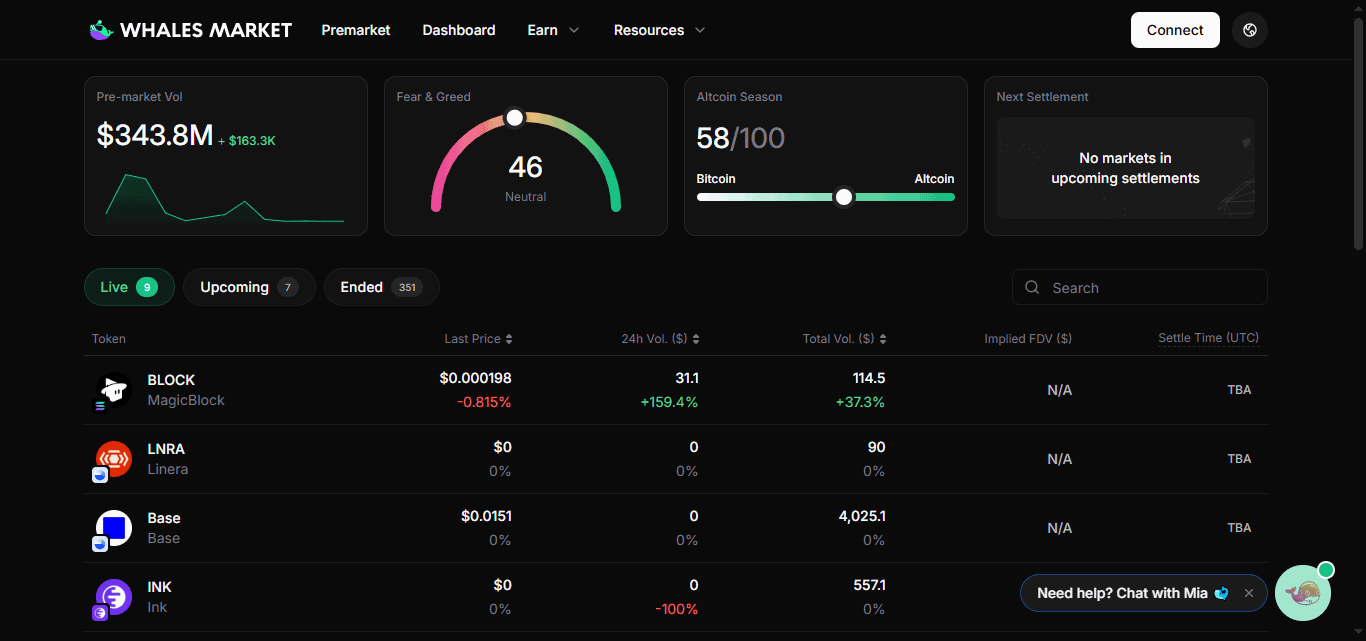Click the $343.8M pre-market volume
The height and width of the screenshot is (641, 1366).
click(x=155, y=135)
